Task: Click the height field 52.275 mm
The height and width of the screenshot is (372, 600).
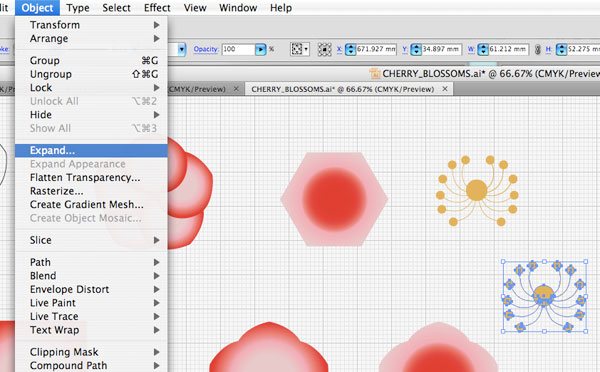Action: click(584, 49)
